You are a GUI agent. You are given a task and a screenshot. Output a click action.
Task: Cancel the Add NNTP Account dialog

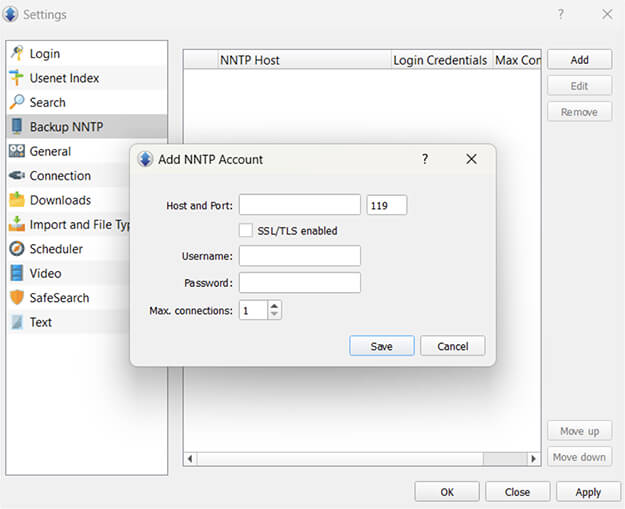[452, 346]
